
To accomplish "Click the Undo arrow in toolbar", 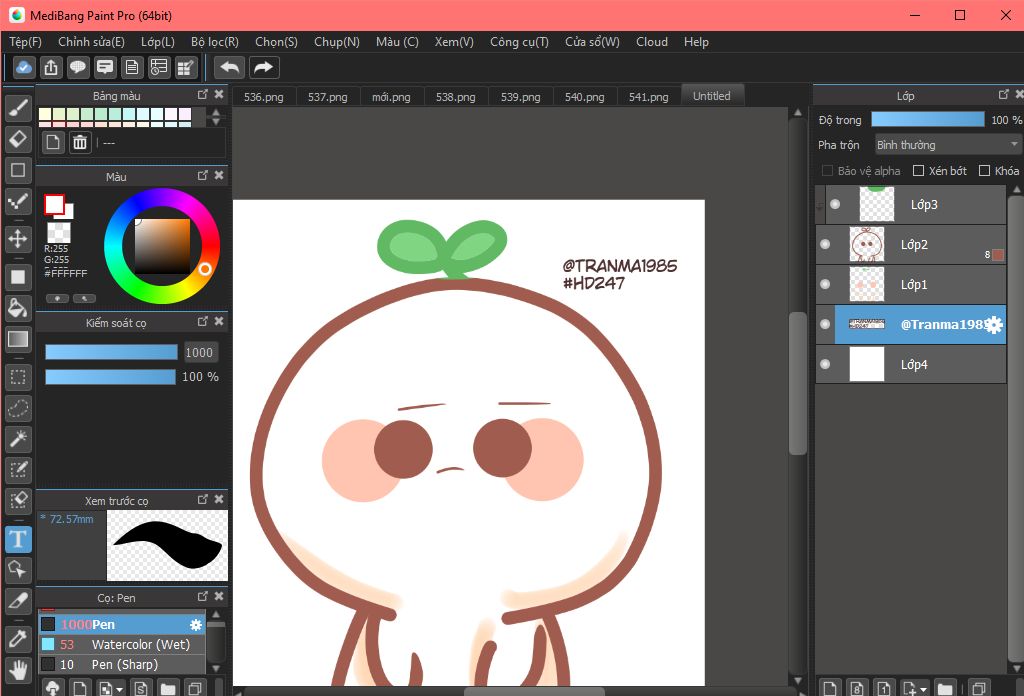I will click(x=229, y=67).
